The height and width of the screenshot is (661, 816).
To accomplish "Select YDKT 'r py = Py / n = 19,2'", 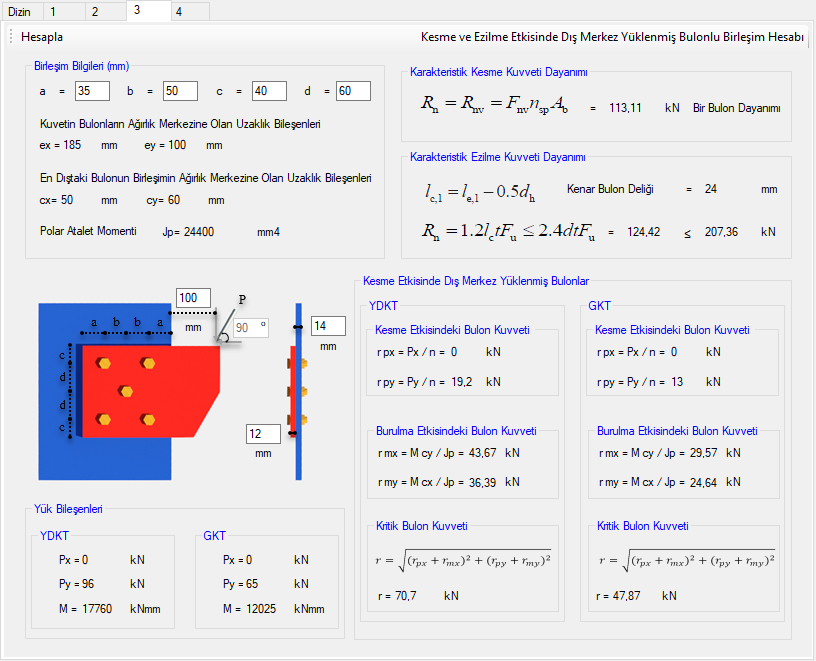I will pyautogui.click(x=425, y=382).
